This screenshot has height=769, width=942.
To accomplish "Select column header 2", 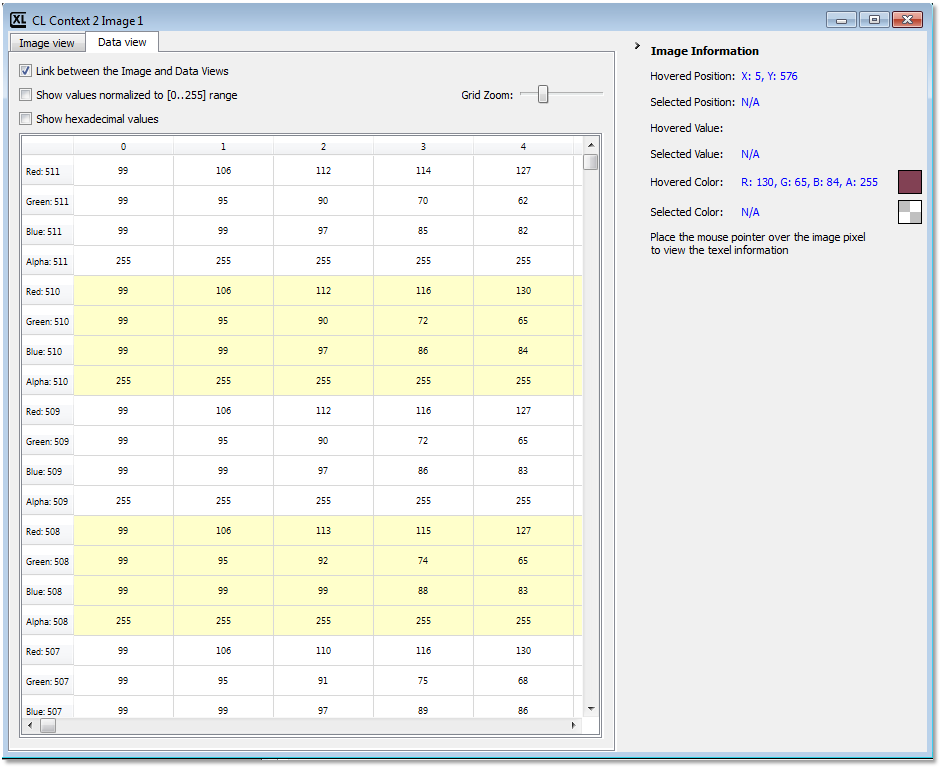I will [x=323, y=146].
